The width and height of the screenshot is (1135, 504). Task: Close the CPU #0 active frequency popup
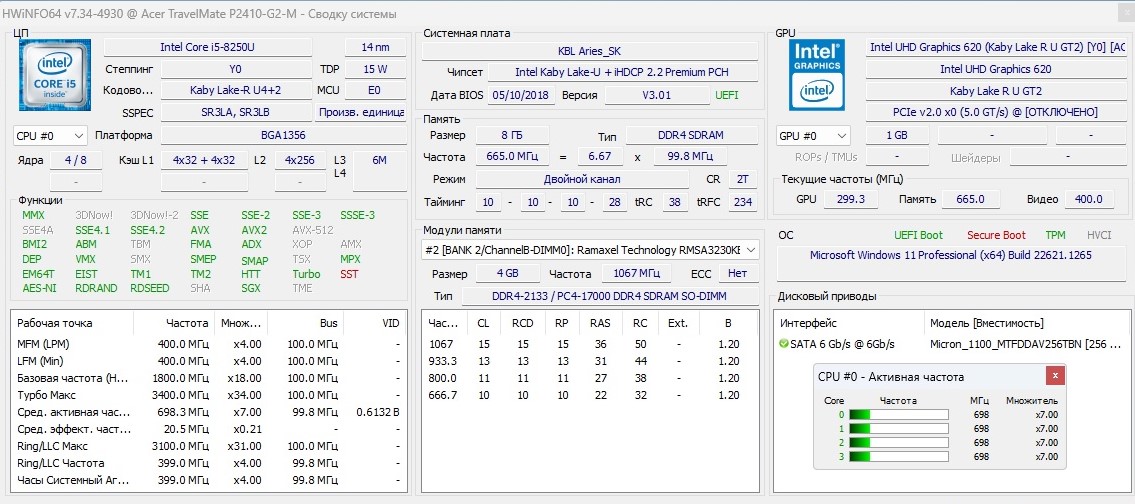tap(1055, 376)
